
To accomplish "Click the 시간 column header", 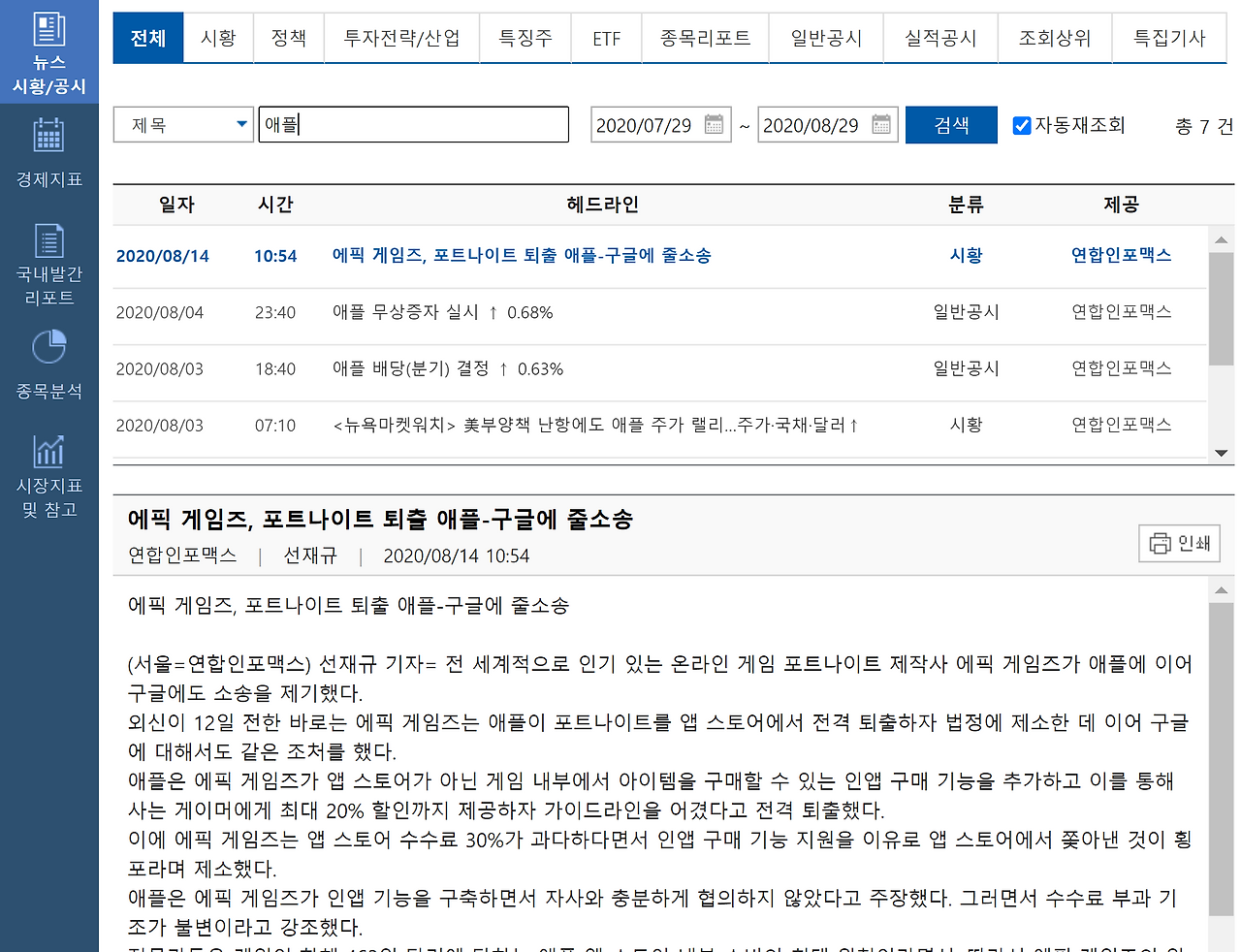I will pos(275,205).
